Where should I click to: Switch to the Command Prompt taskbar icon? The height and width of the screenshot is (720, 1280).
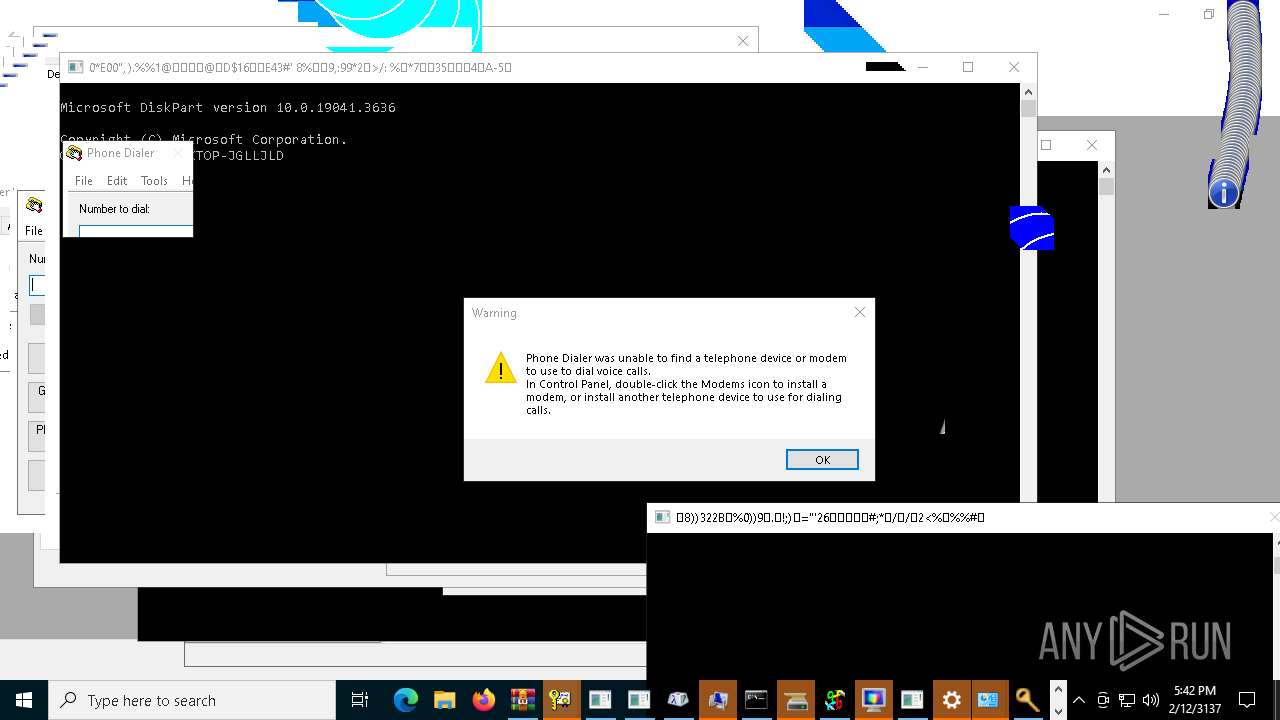[x=756, y=700]
